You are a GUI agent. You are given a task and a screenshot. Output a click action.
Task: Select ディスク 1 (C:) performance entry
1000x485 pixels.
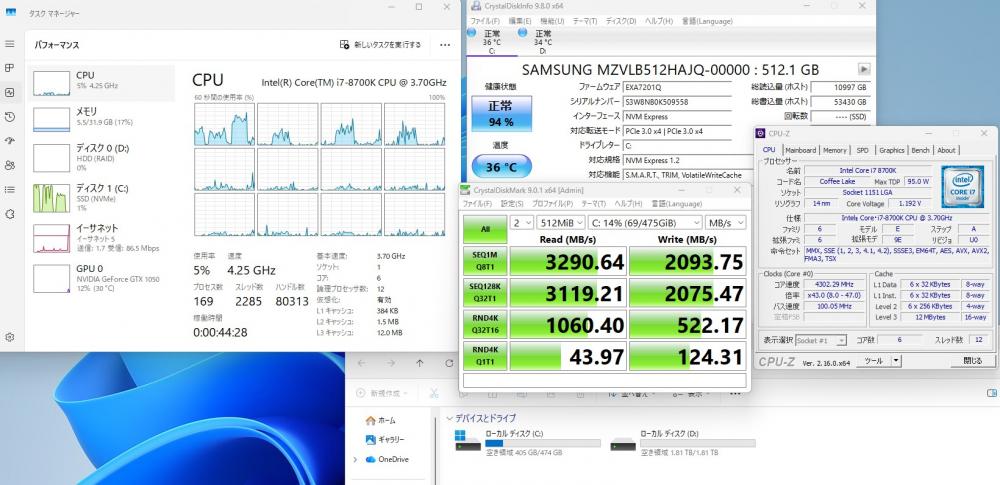click(101, 198)
